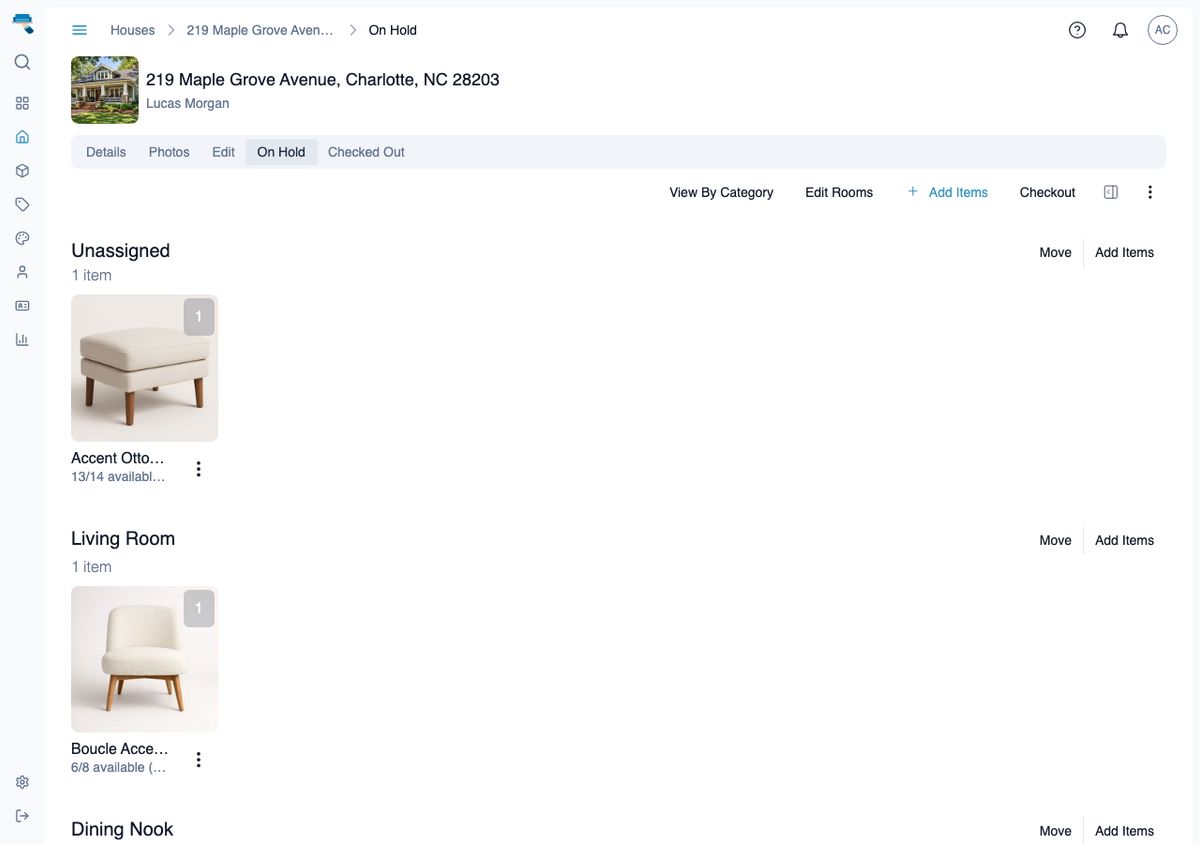1200x844 pixels.
Task: Click the app logo icon
Action: (22, 23)
